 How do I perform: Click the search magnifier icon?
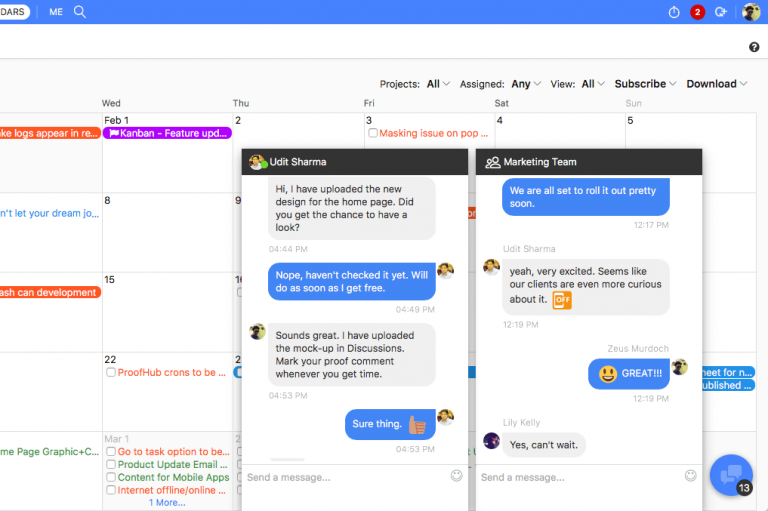80,12
